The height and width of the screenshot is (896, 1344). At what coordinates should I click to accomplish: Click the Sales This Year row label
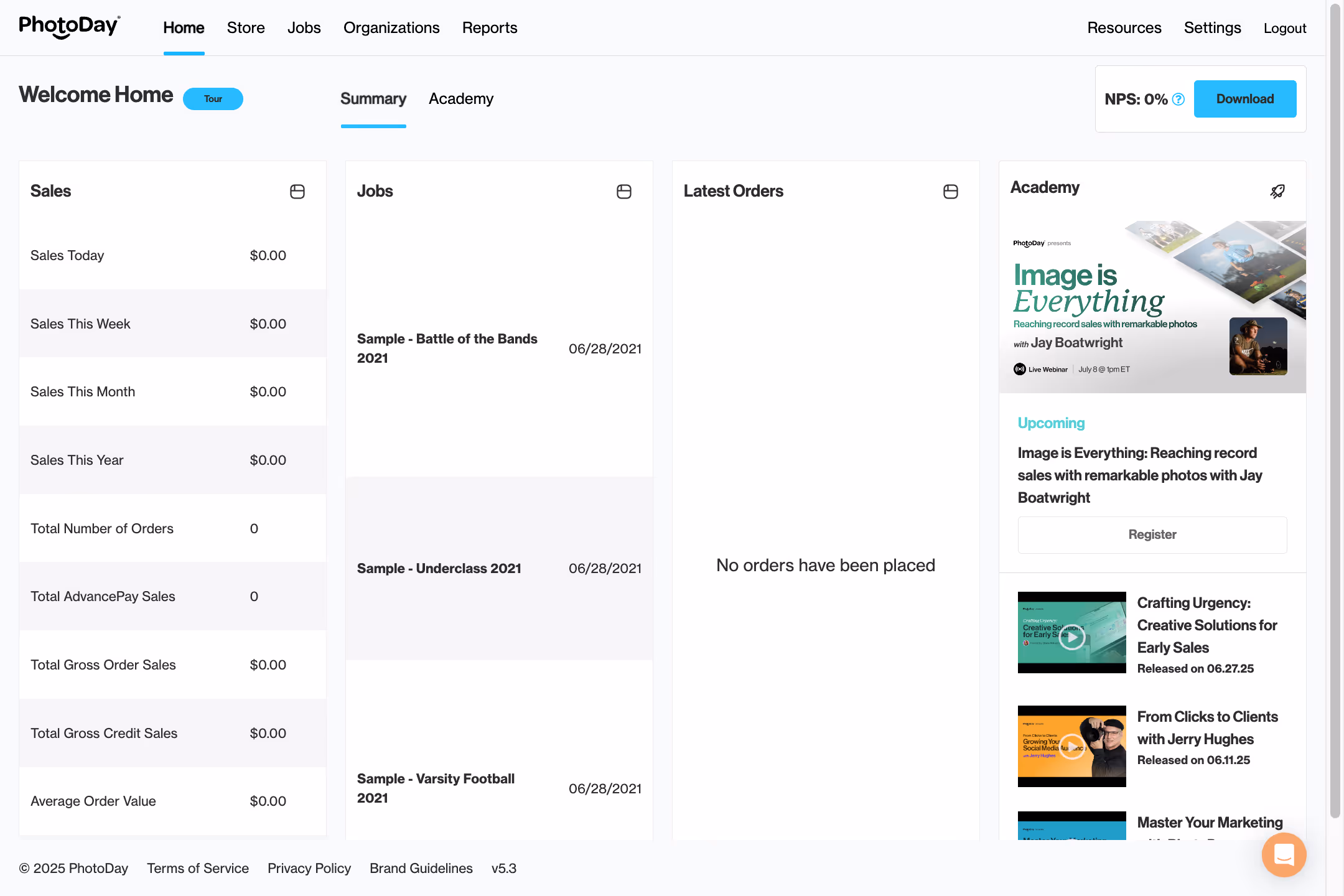[77, 460]
